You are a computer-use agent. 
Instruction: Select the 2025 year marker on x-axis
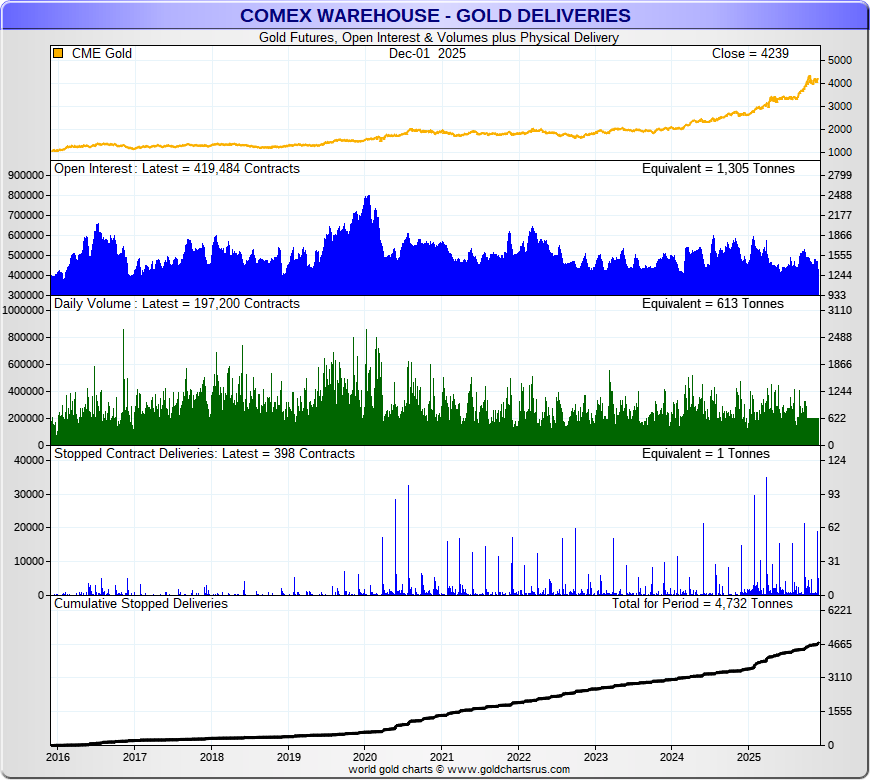749,757
